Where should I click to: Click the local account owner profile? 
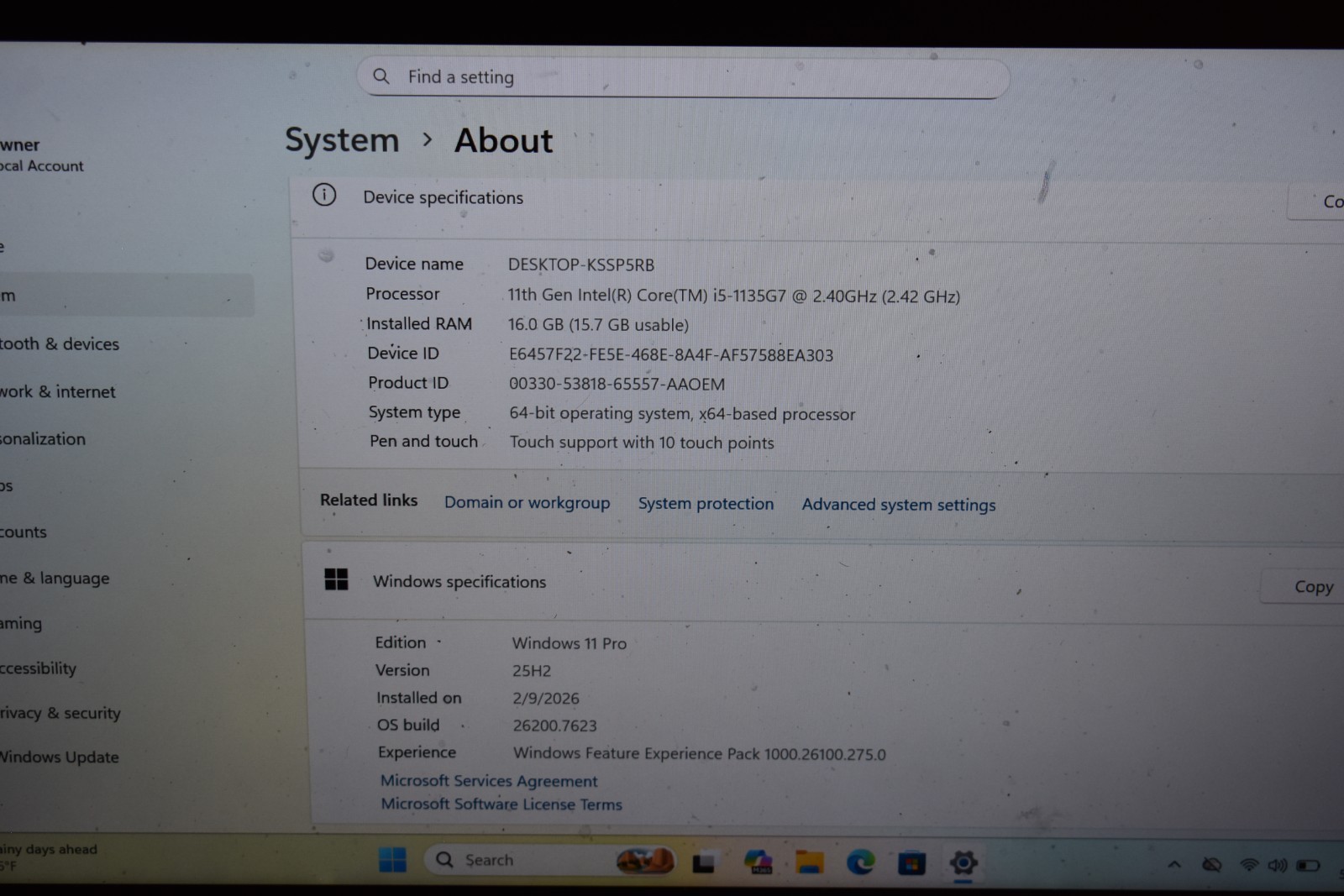tap(42, 155)
